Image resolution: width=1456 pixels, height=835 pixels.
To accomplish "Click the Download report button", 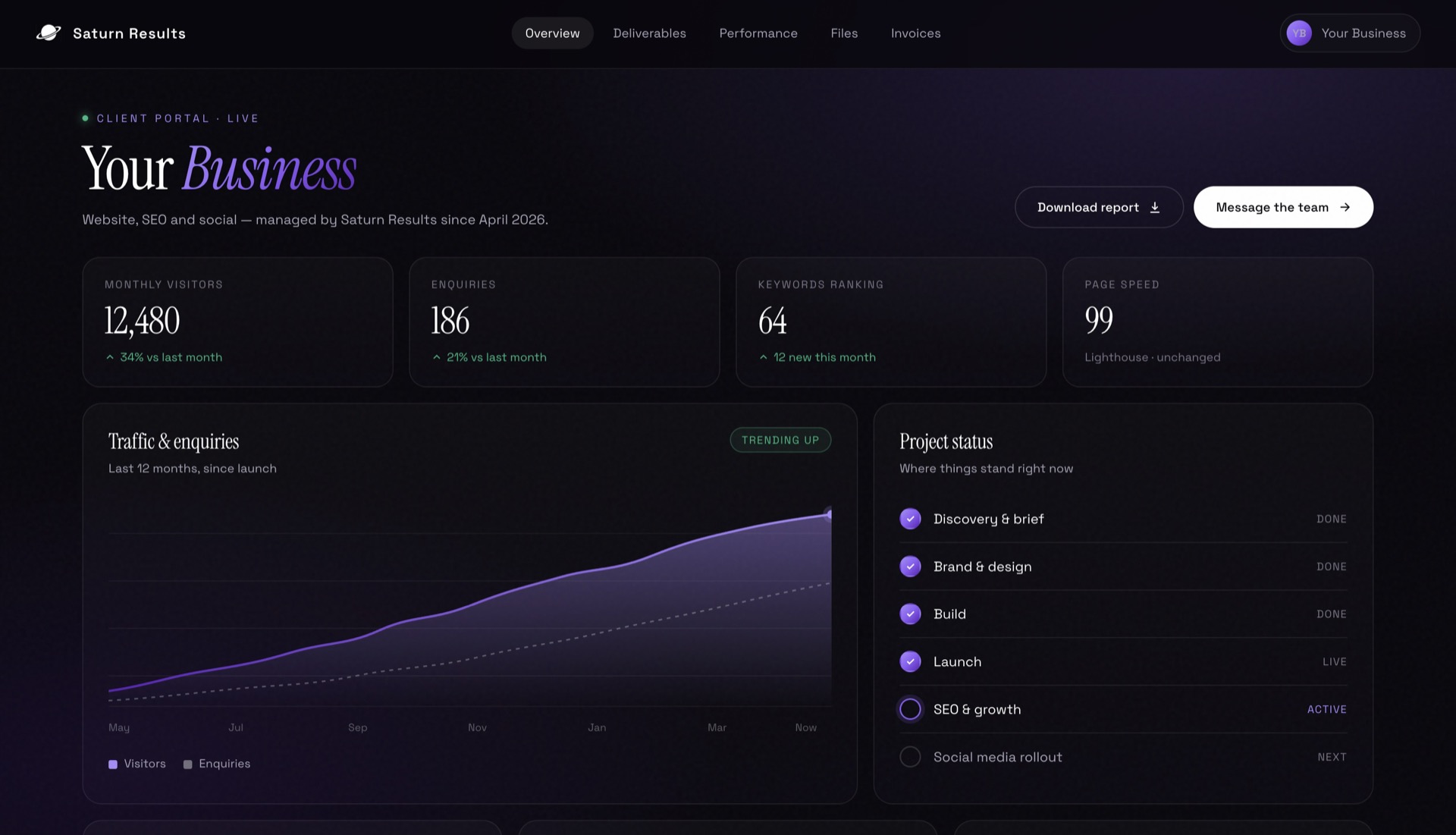I will click(x=1099, y=207).
